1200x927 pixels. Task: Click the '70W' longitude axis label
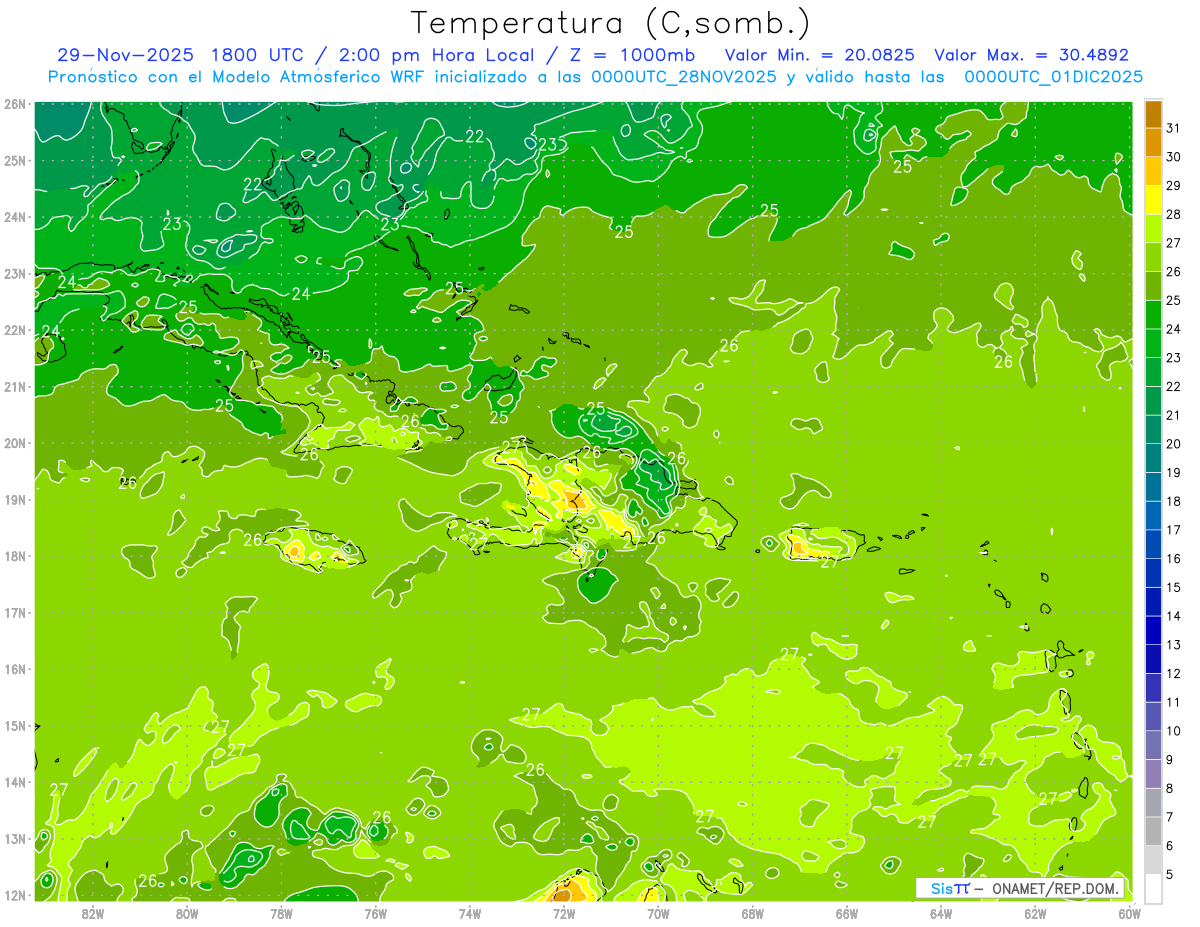tap(658, 913)
